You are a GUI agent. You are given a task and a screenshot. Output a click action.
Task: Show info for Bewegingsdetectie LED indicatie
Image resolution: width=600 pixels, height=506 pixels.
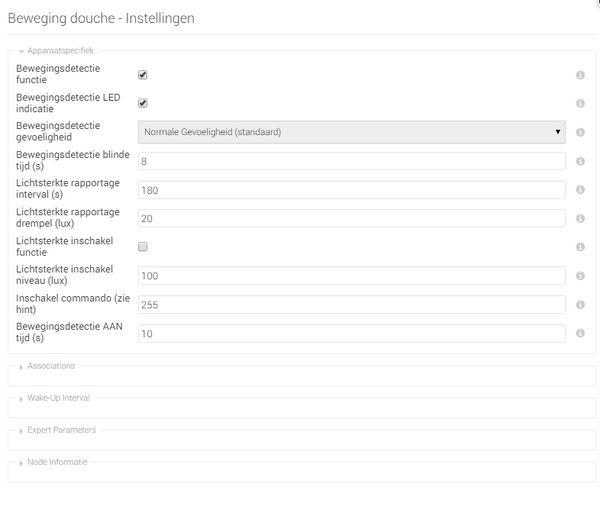pos(580,103)
